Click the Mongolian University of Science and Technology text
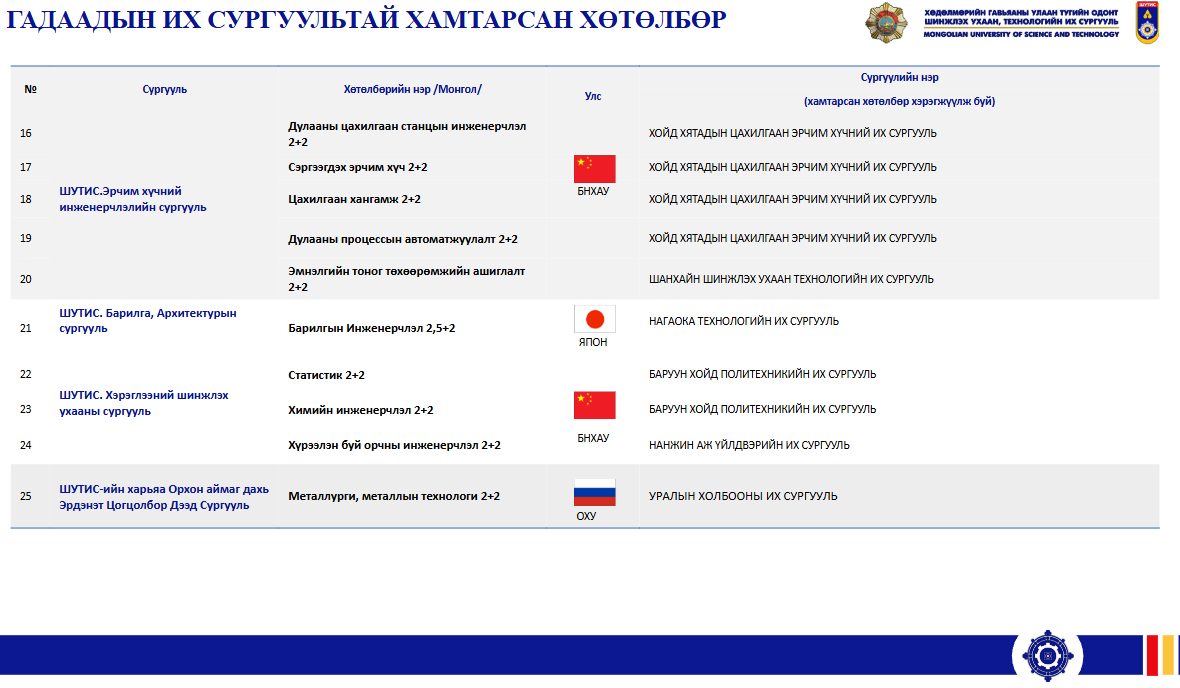This screenshot has width=1180, height=688. pos(1021,35)
